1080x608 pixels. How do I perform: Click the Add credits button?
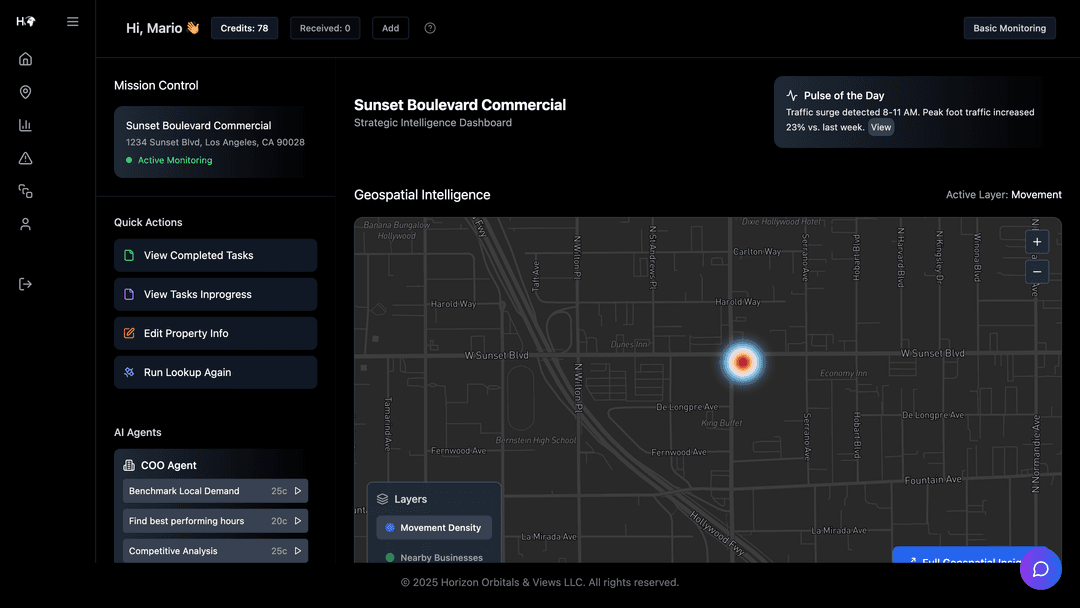click(x=390, y=28)
